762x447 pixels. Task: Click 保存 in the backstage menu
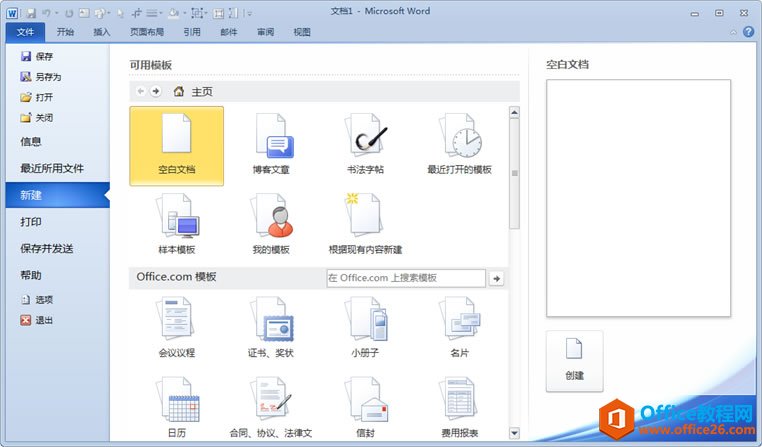pos(37,56)
